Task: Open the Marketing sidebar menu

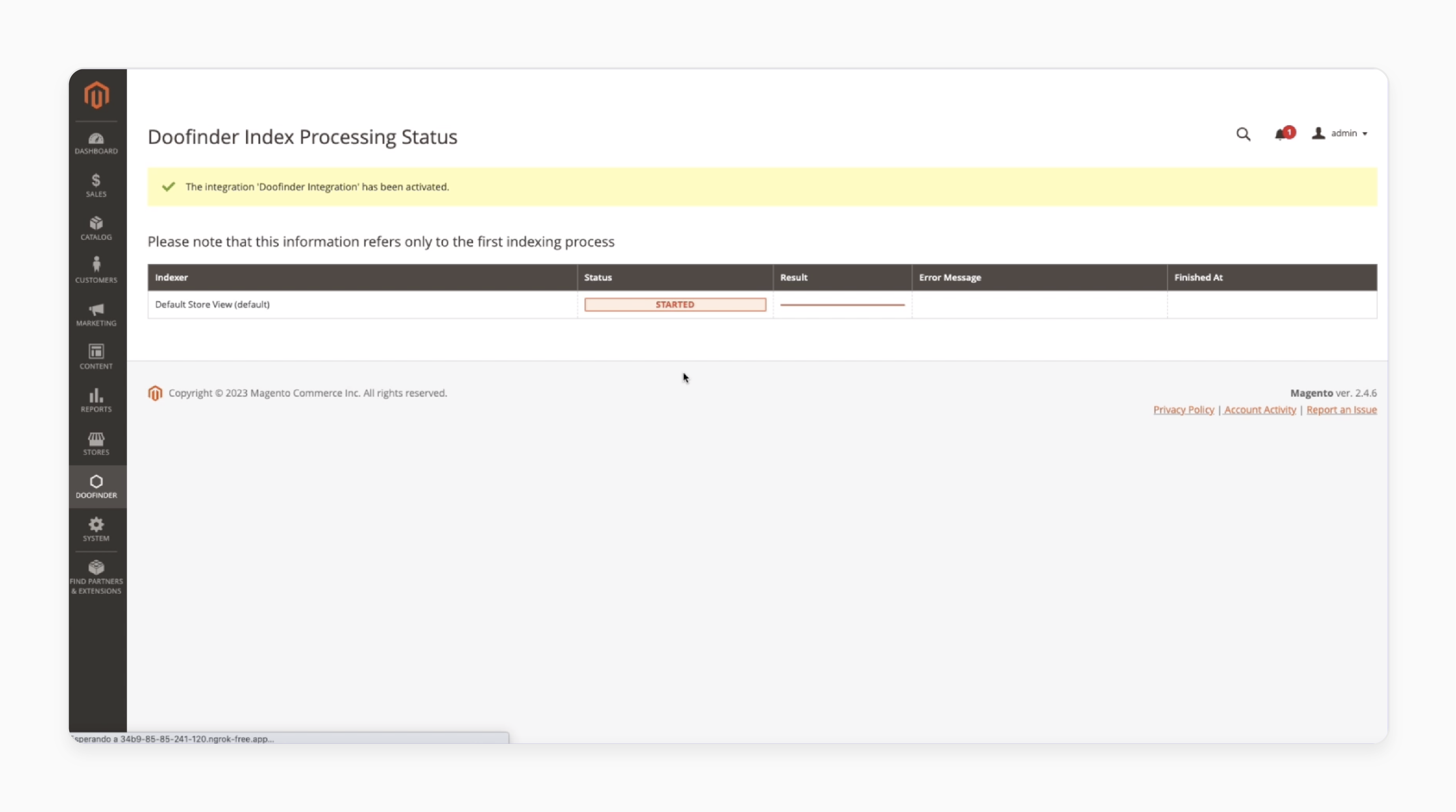Action: click(96, 315)
